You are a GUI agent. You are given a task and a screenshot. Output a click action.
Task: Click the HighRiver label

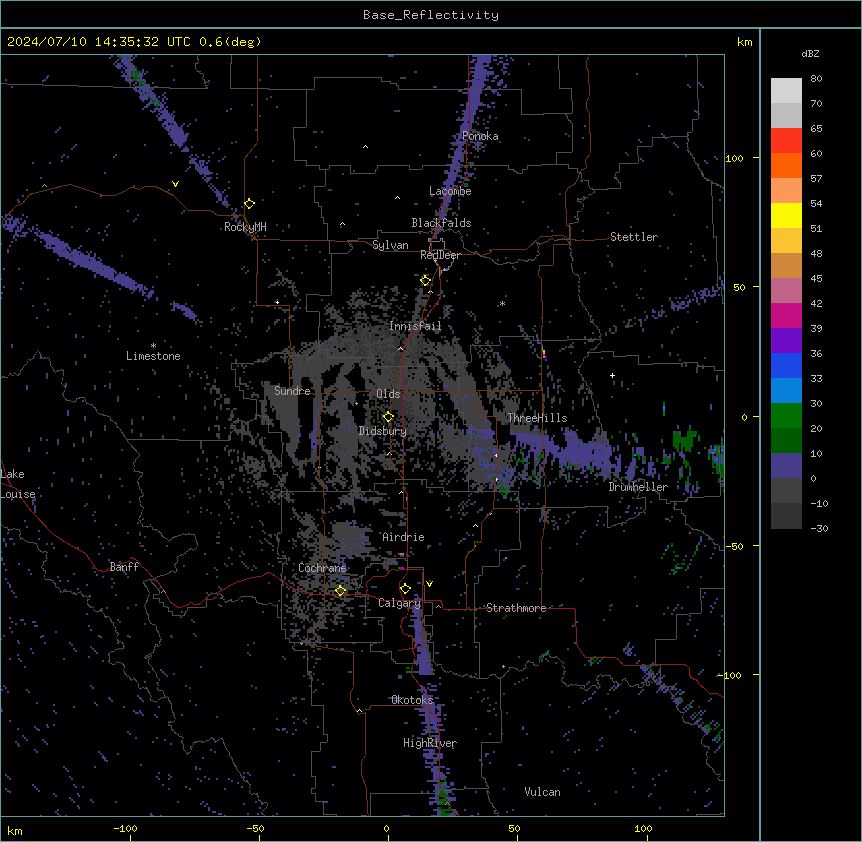(x=430, y=743)
